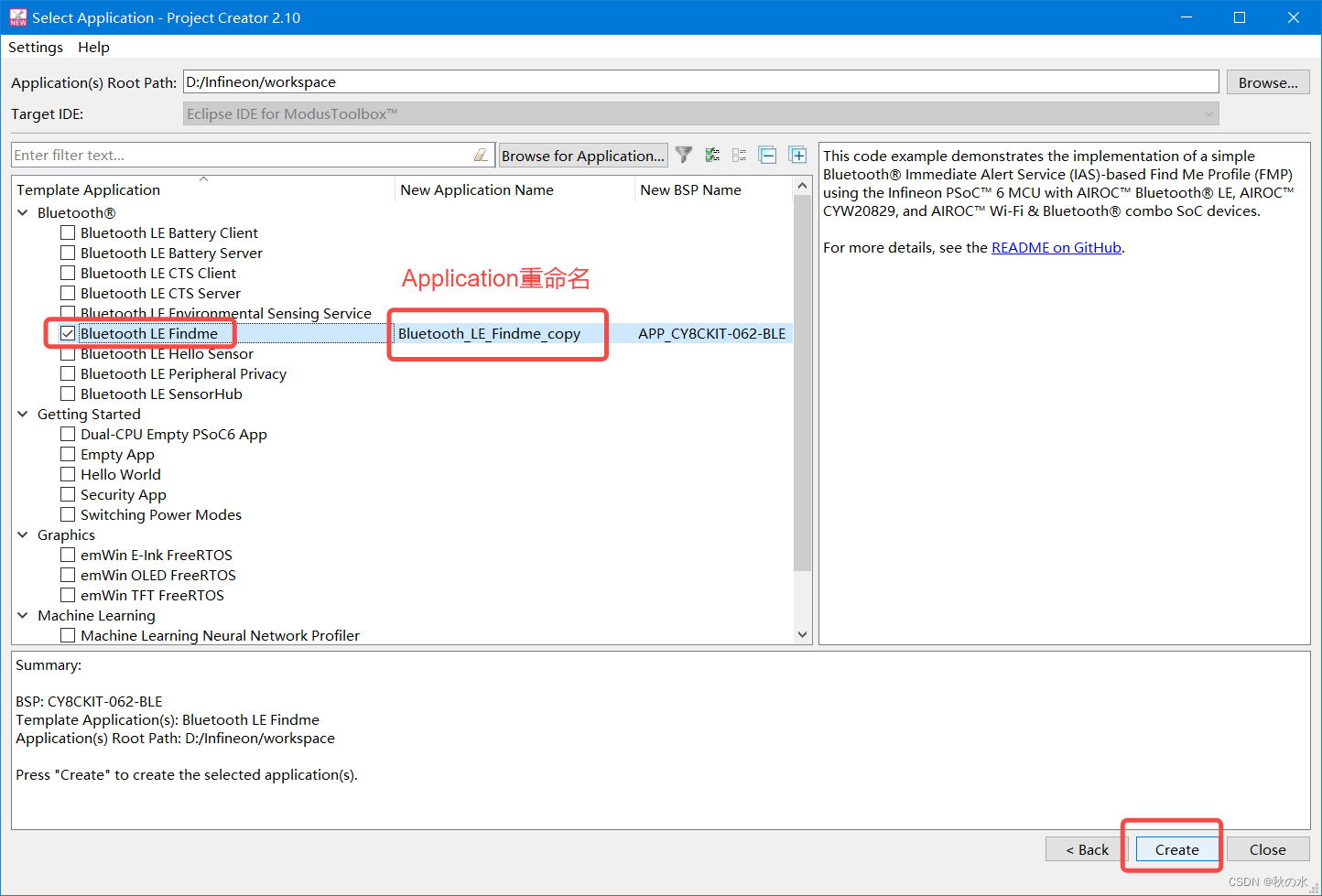The height and width of the screenshot is (896, 1322).
Task: Select Bluetooth LE Environmental Sensing Service row
Action: (226, 313)
